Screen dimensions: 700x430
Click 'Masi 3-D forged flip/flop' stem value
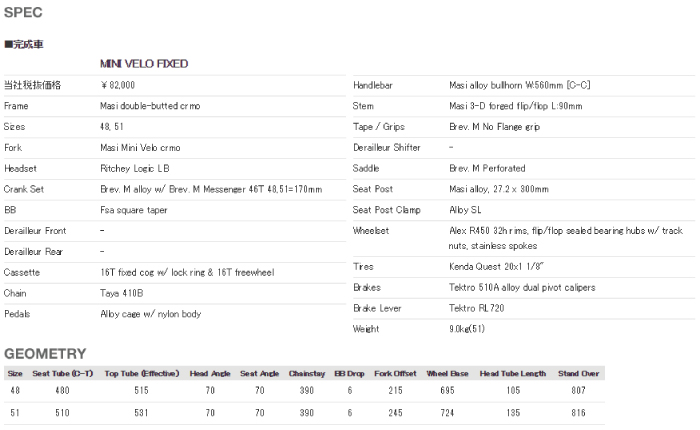pos(516,106)
